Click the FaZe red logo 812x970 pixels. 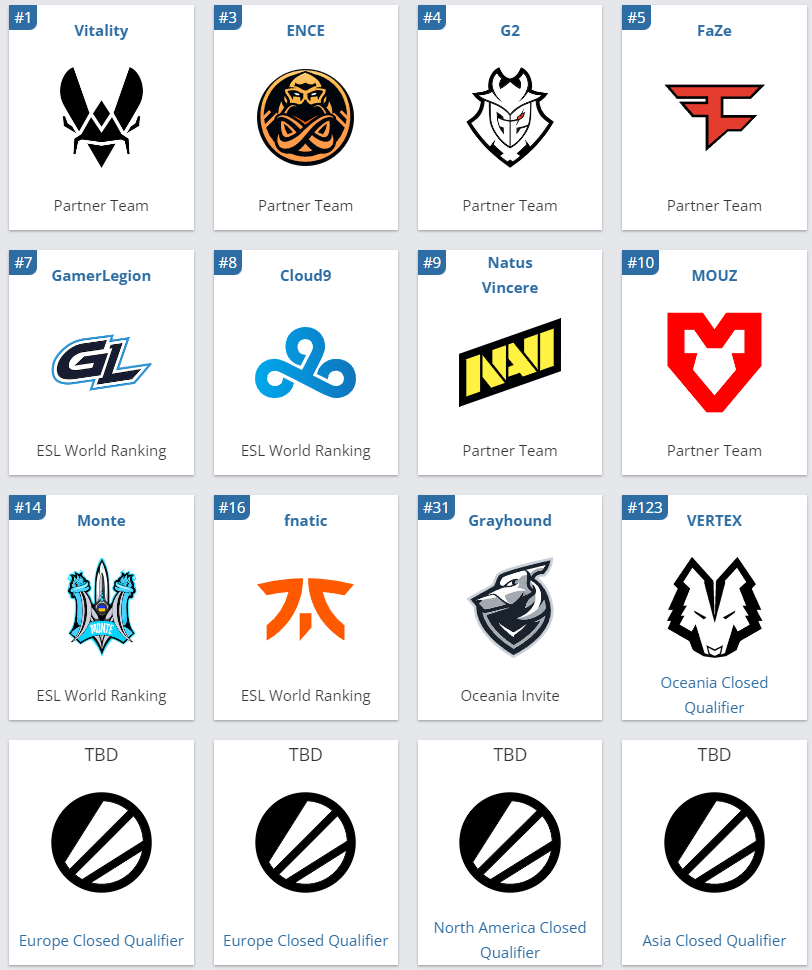[x=714, y=118]
